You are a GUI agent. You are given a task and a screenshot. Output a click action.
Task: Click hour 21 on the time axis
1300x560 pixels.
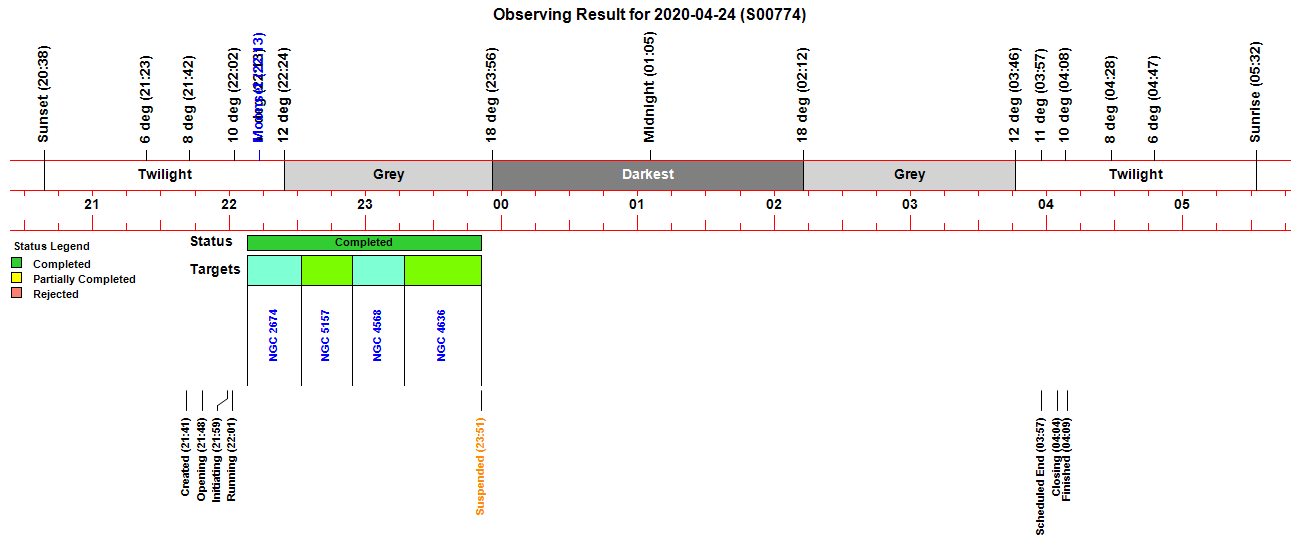pos(92,205)
